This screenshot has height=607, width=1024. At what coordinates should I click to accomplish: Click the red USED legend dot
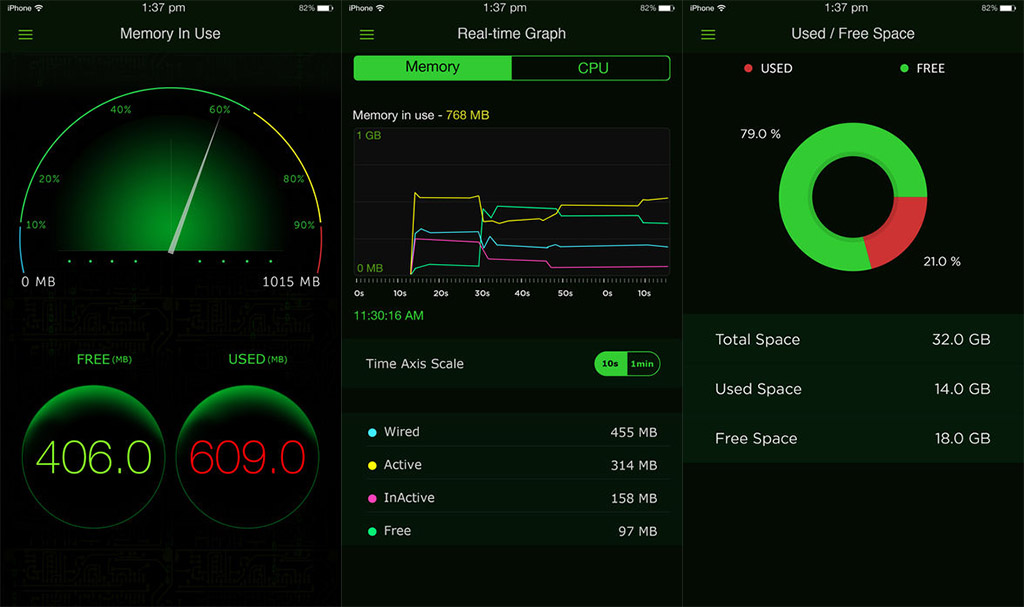748,68
